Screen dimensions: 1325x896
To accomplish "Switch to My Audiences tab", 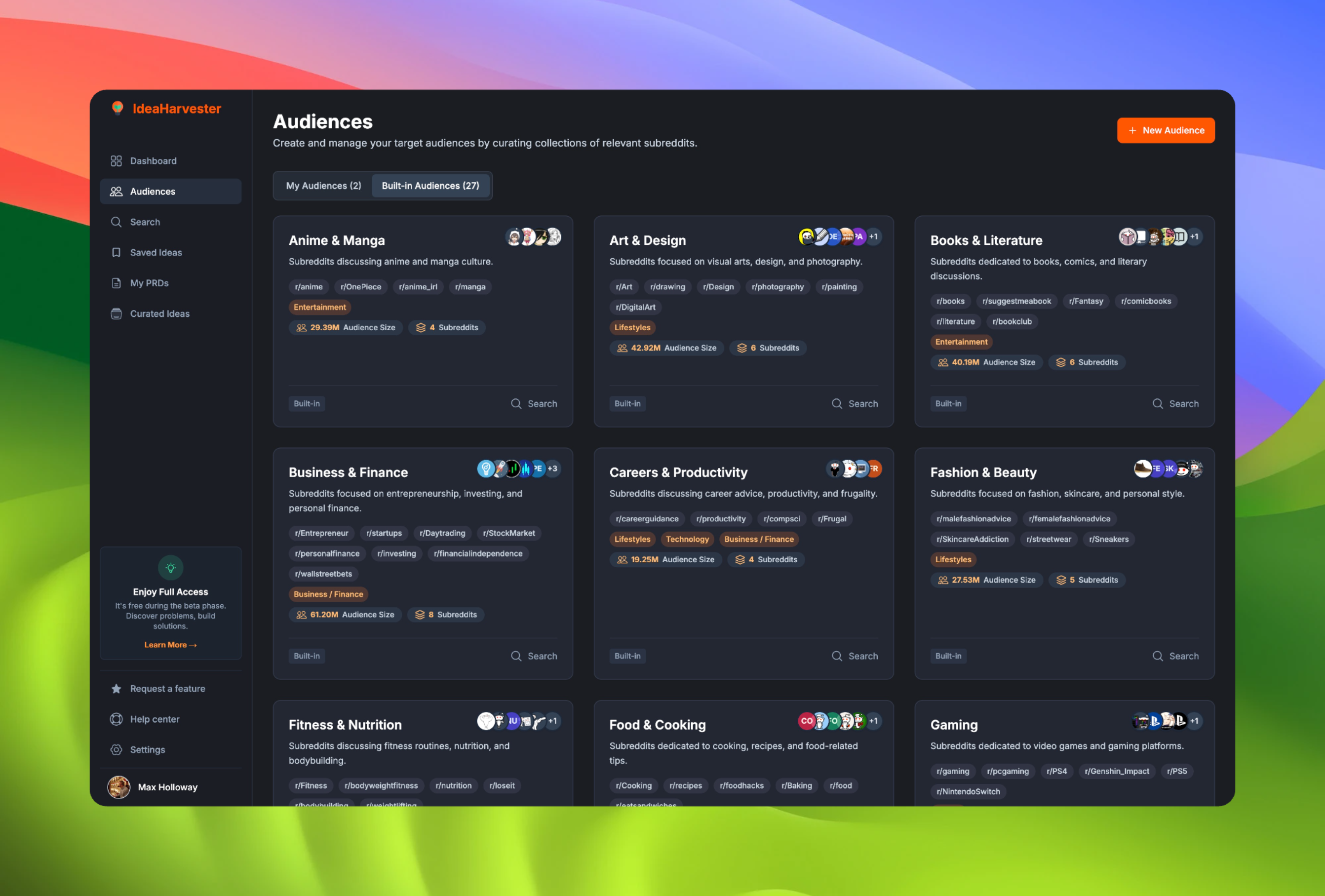I will [x=323, y=186].
